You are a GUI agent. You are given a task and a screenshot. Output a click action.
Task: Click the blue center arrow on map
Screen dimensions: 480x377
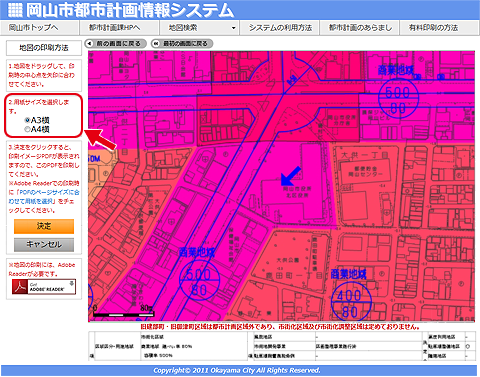click(x=291, y=176)
